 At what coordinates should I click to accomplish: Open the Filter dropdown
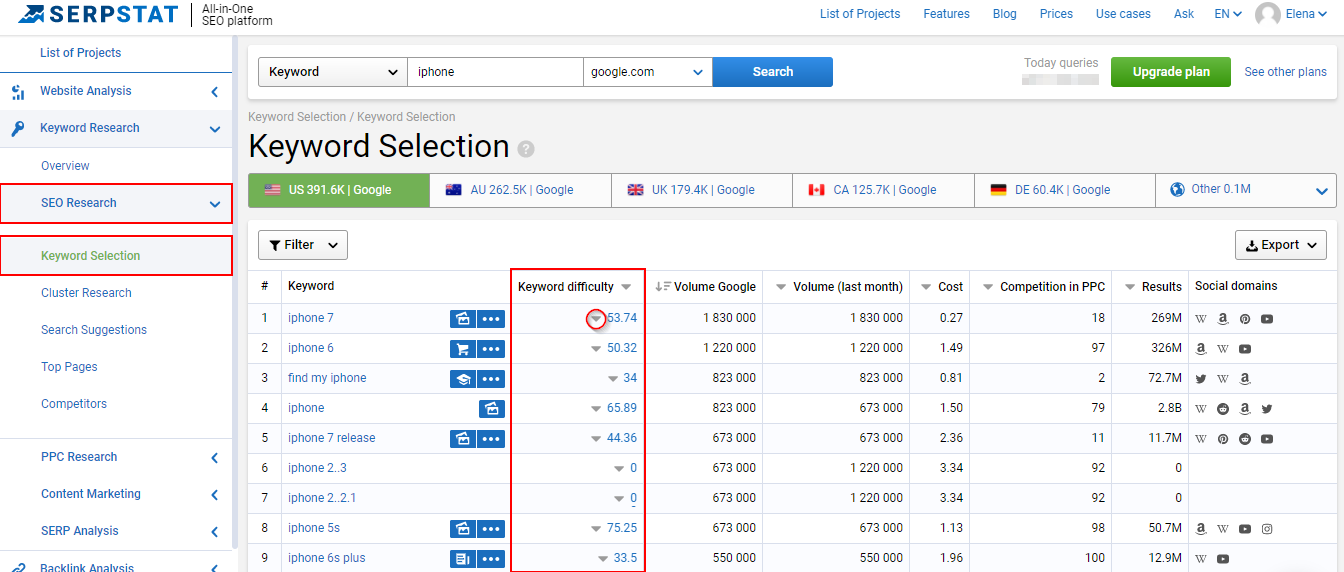tap(303, 245)
